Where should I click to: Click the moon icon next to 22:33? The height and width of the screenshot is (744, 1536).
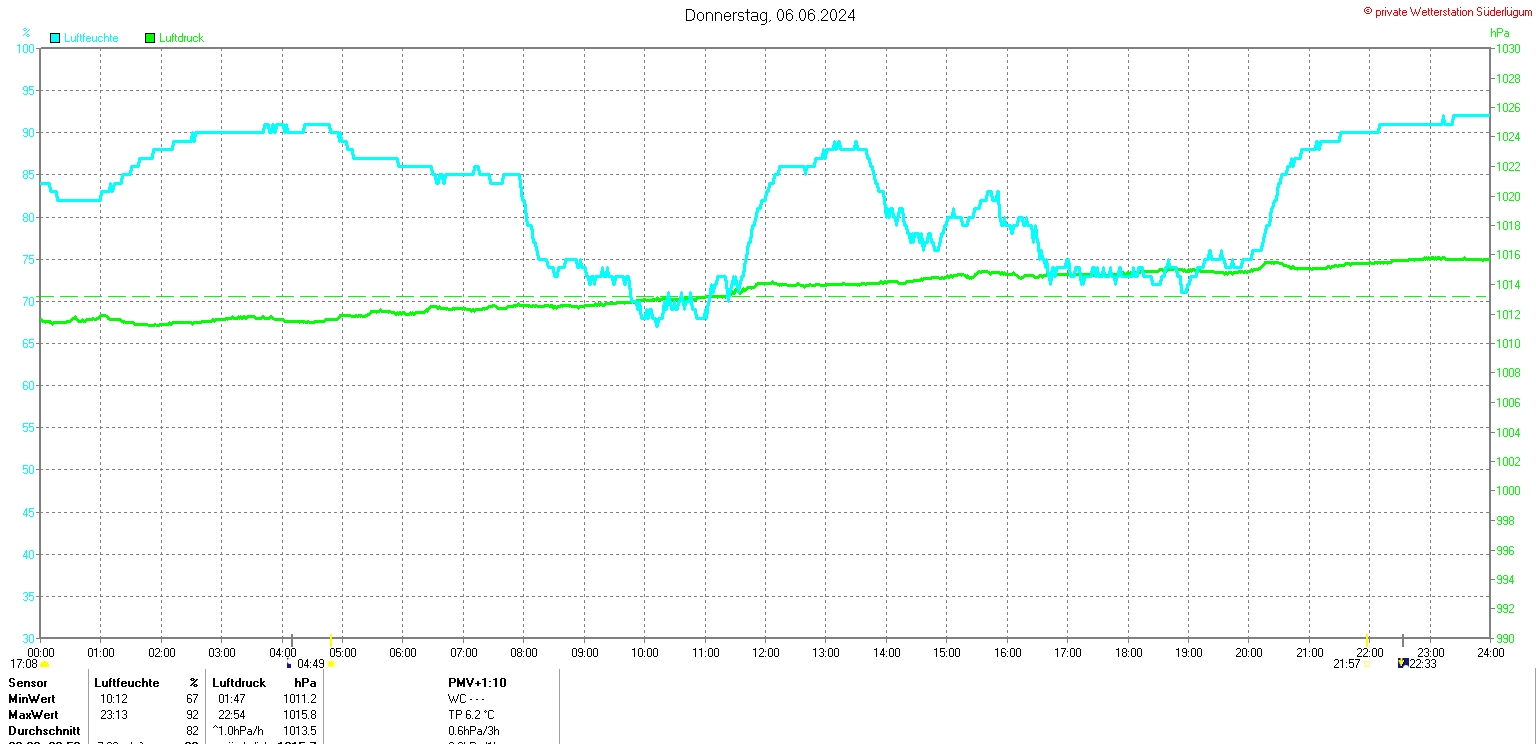[x=1403, y=663]
